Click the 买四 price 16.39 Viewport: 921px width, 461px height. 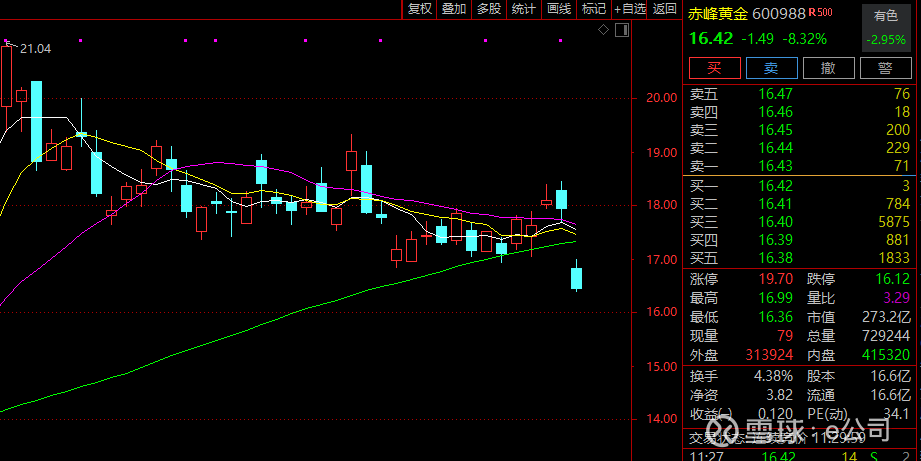point(775,240)
